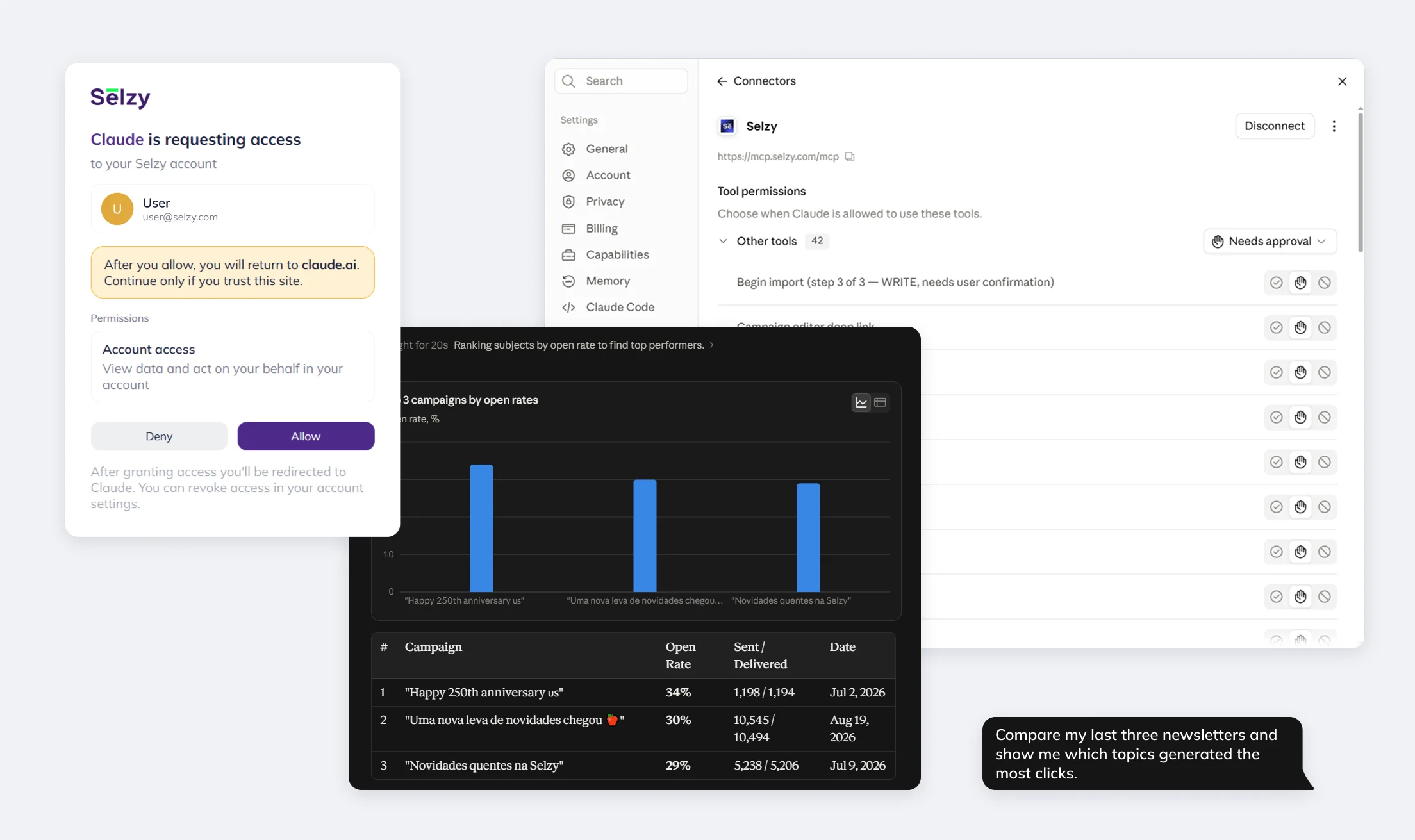Set Campaign editor deep link to always allow
1415x840 pixels.
click(x=1277, y=327)
